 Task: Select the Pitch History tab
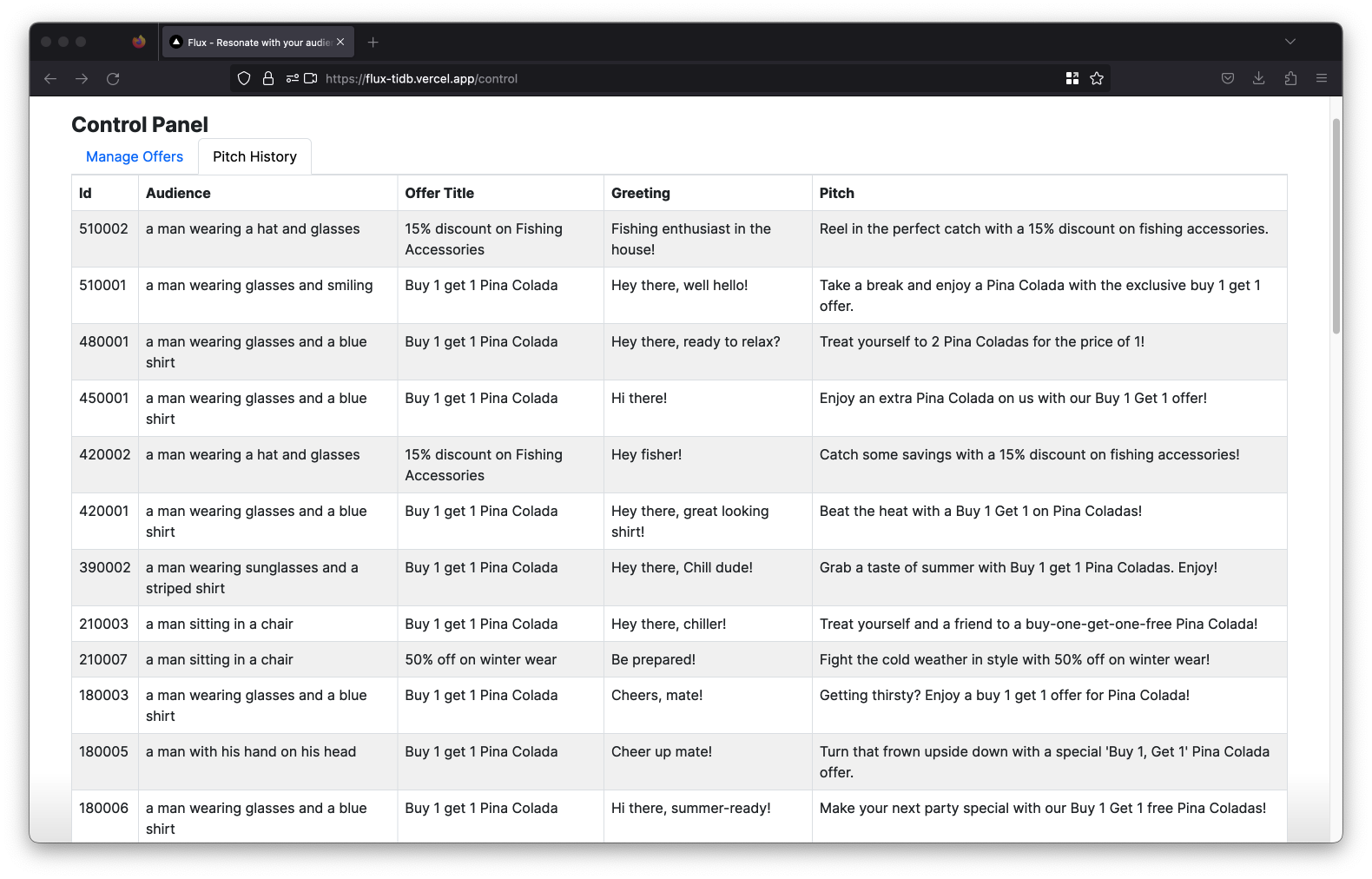click(255, 157)
